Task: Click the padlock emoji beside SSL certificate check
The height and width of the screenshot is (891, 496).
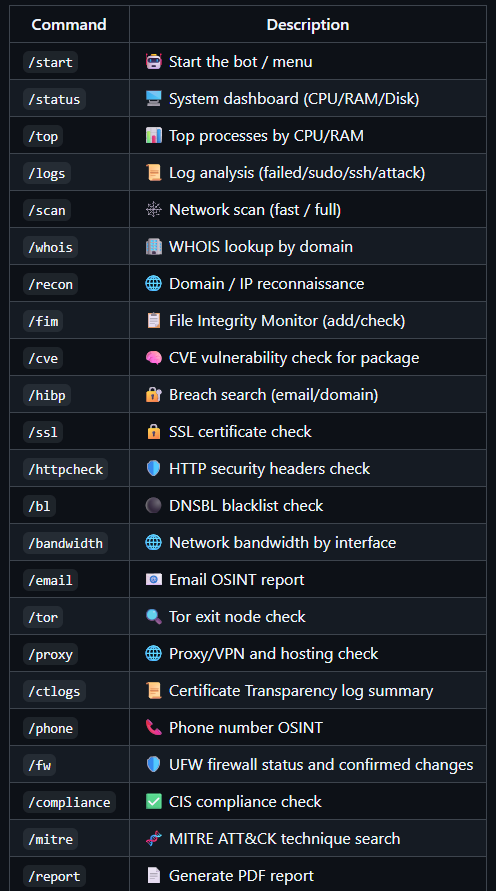Action: [153, 431]
